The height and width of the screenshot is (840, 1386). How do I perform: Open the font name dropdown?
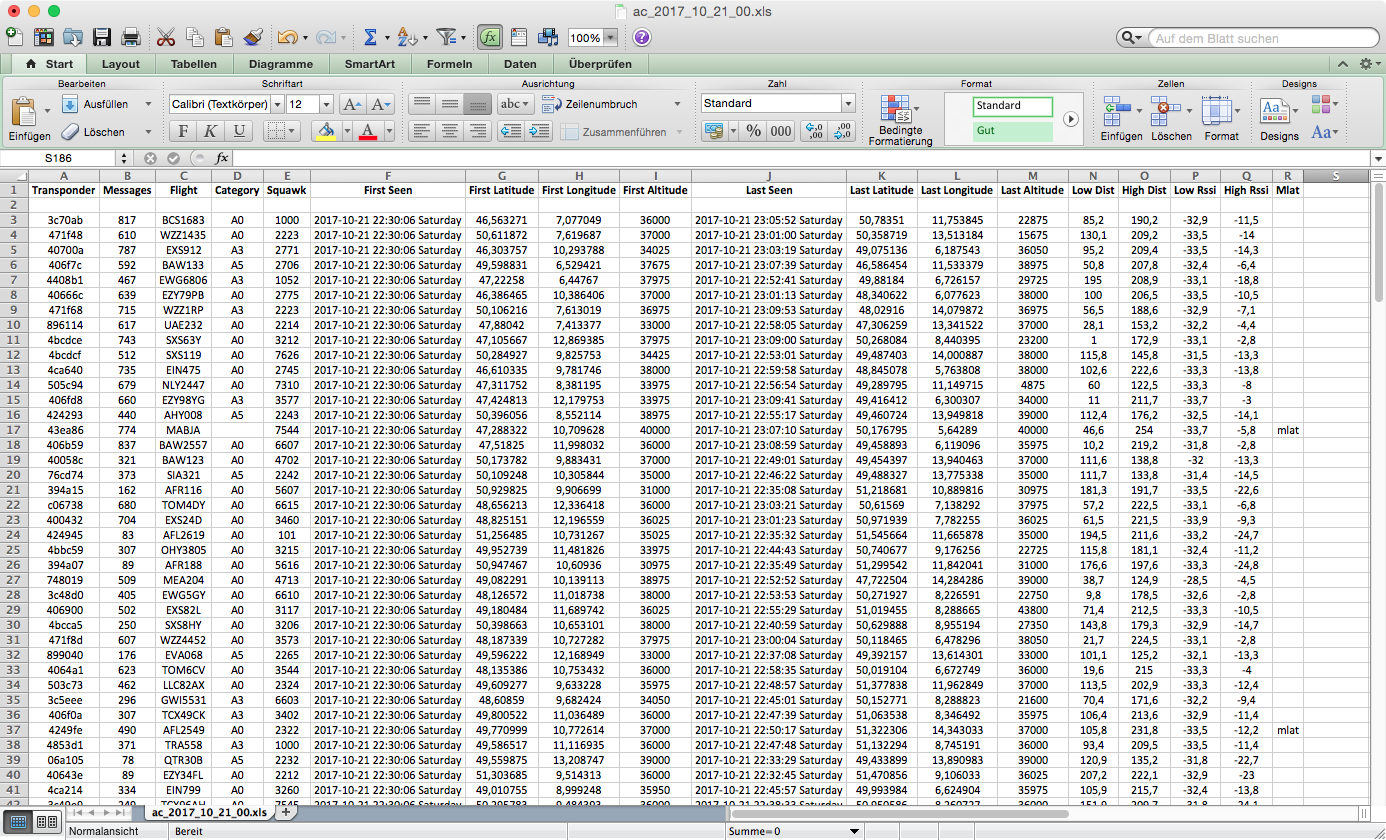[x=277, y=104]
